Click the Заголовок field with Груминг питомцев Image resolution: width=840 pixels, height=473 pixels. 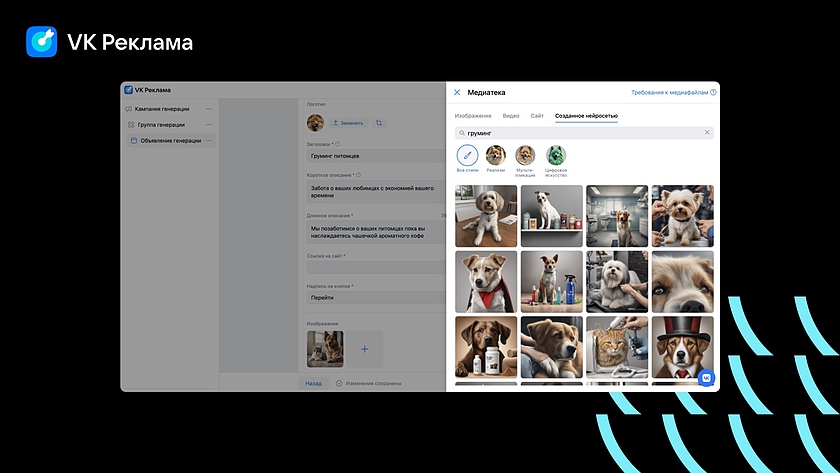point(375,156)
